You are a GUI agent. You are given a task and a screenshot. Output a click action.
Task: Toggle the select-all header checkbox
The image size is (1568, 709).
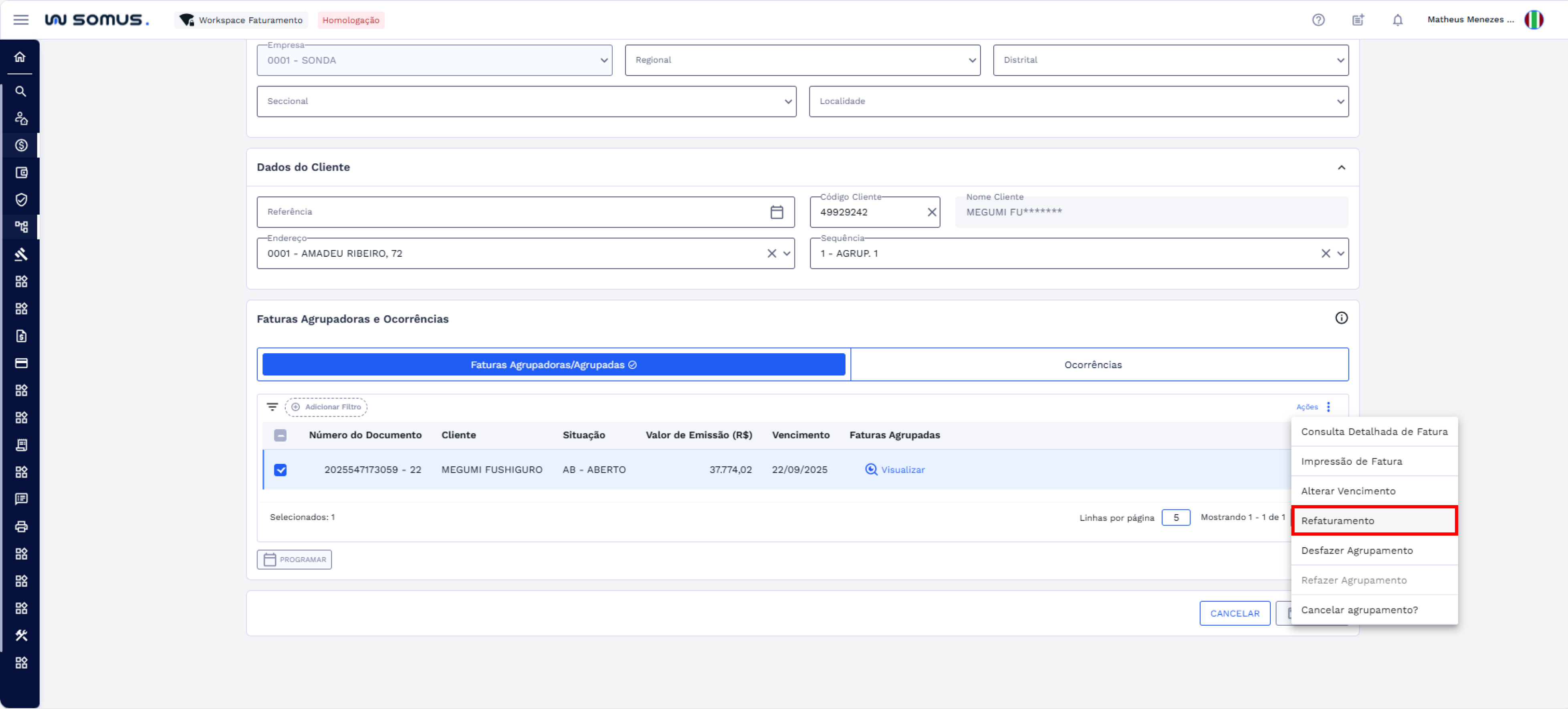coord(280,435)
